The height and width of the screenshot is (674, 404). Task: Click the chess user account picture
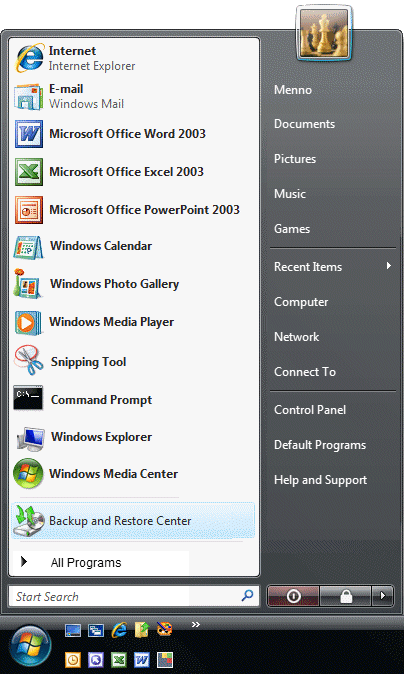(x=324, y=34)
